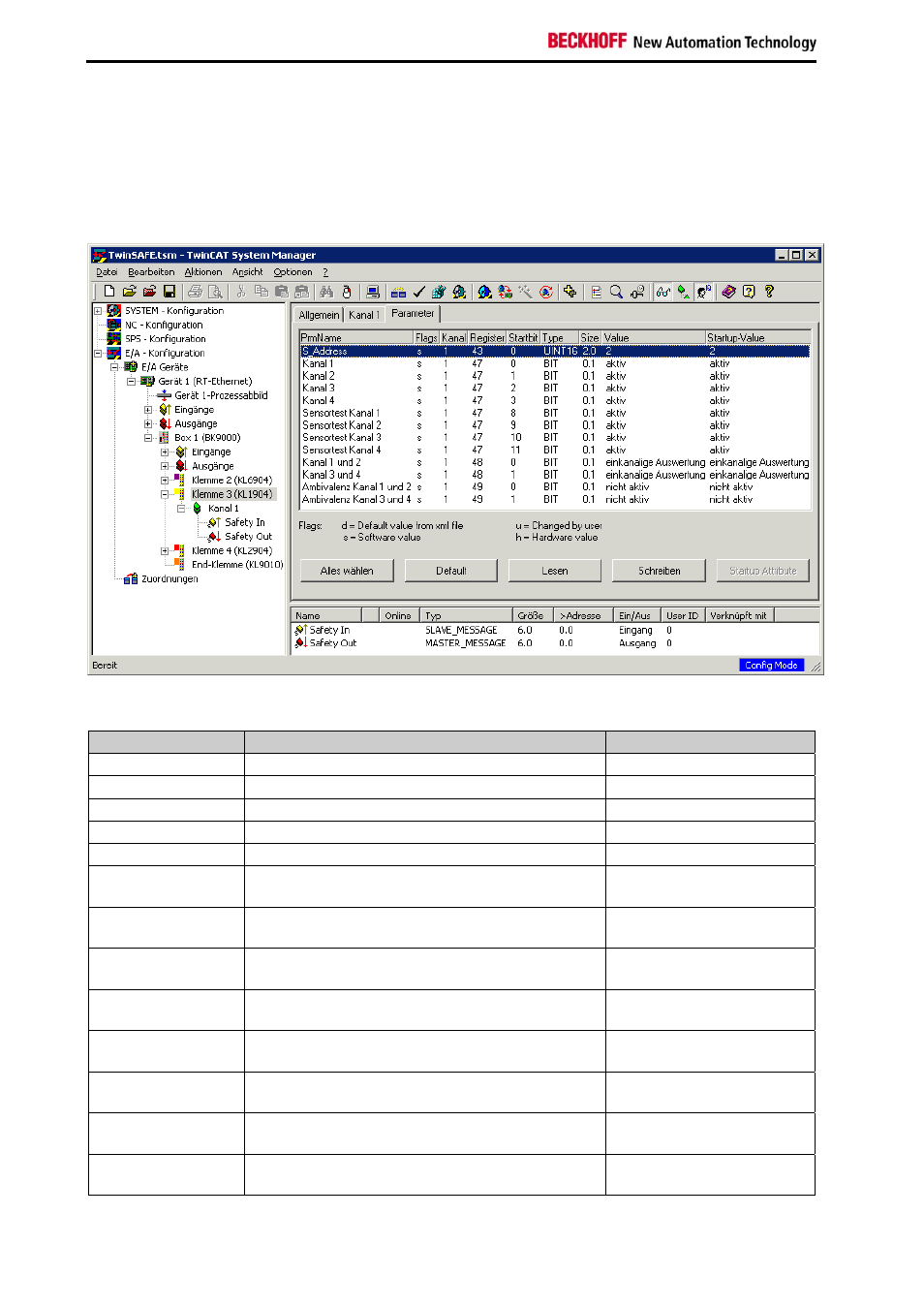Expand the Klemme 4 (KL2904) node

coord(165,551)
